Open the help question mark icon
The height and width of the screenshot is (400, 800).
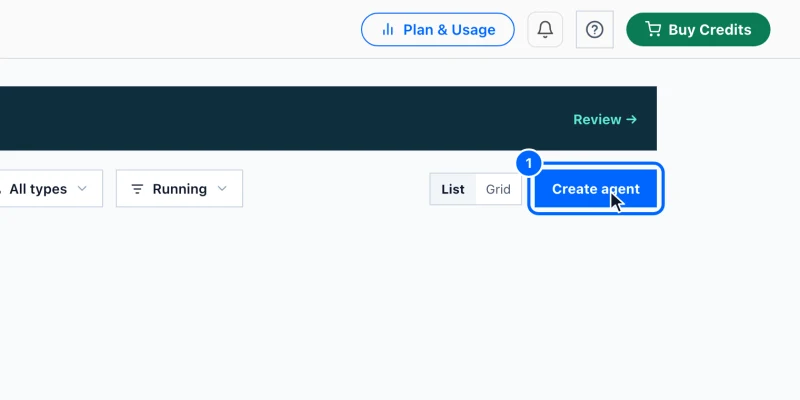click(x=594, y=30)
